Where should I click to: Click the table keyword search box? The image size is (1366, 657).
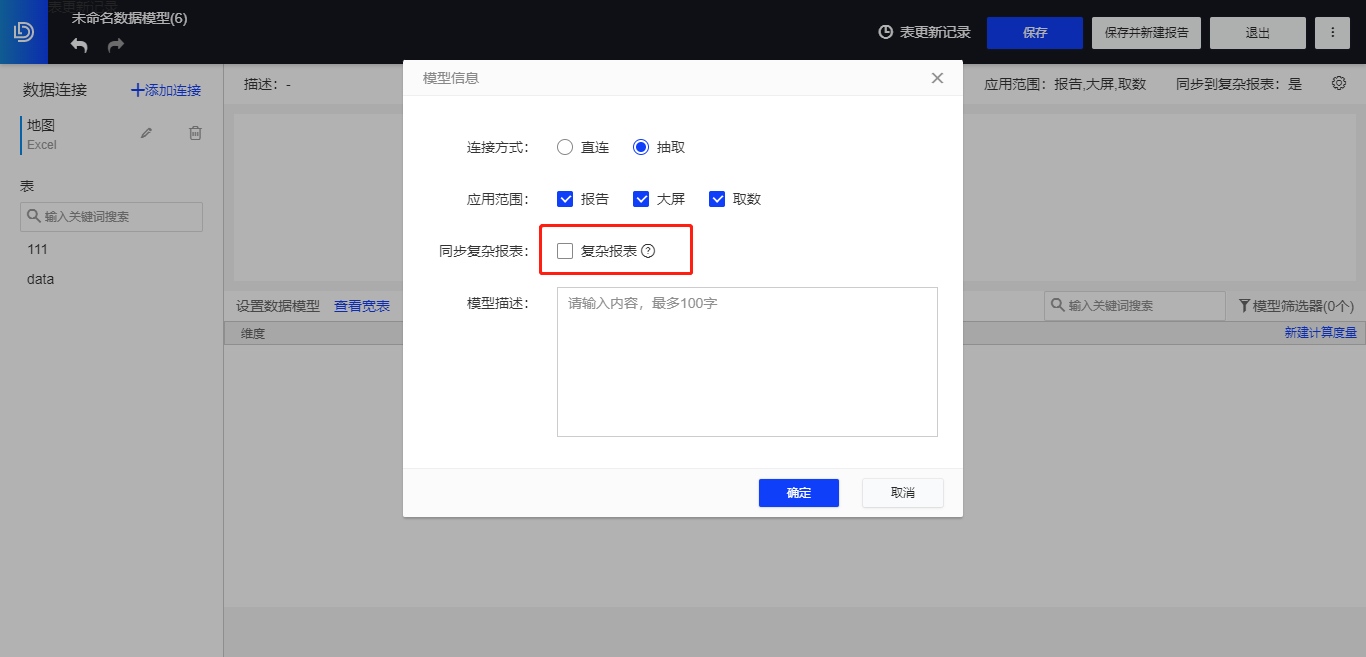click(111, 217)
